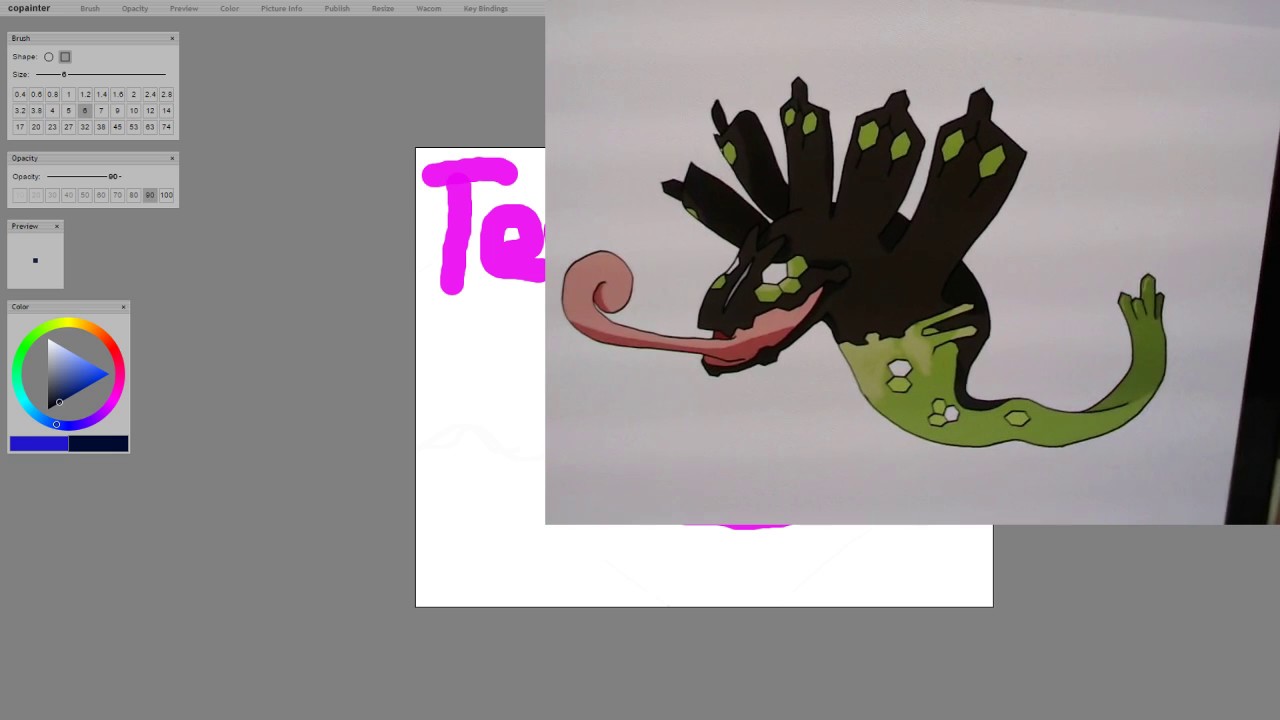Choose the highlighted size 6 button
This screenshot has height=720, width=1280.
[85, 111]
